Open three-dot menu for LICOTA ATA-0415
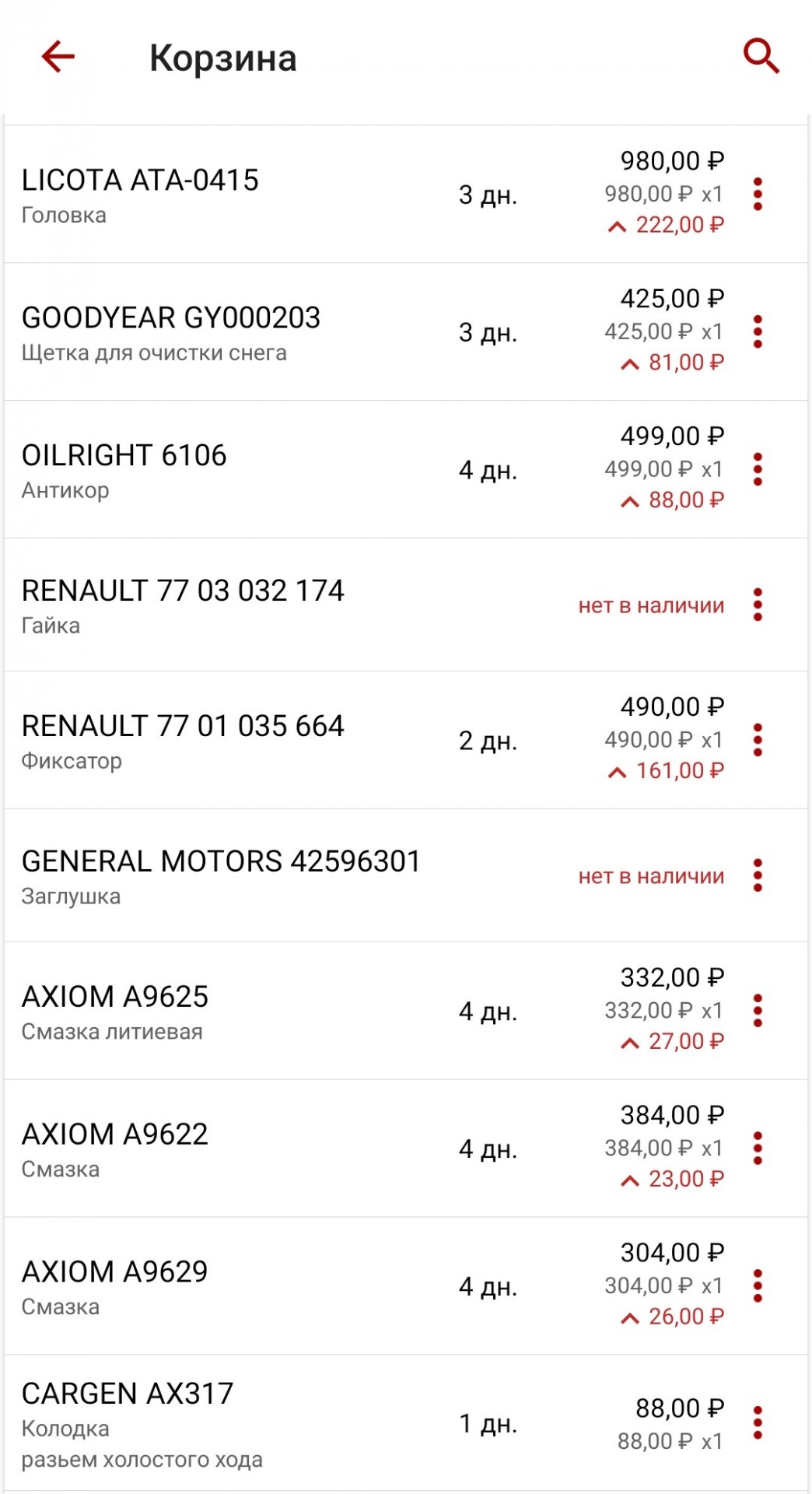 pos(758,194)
